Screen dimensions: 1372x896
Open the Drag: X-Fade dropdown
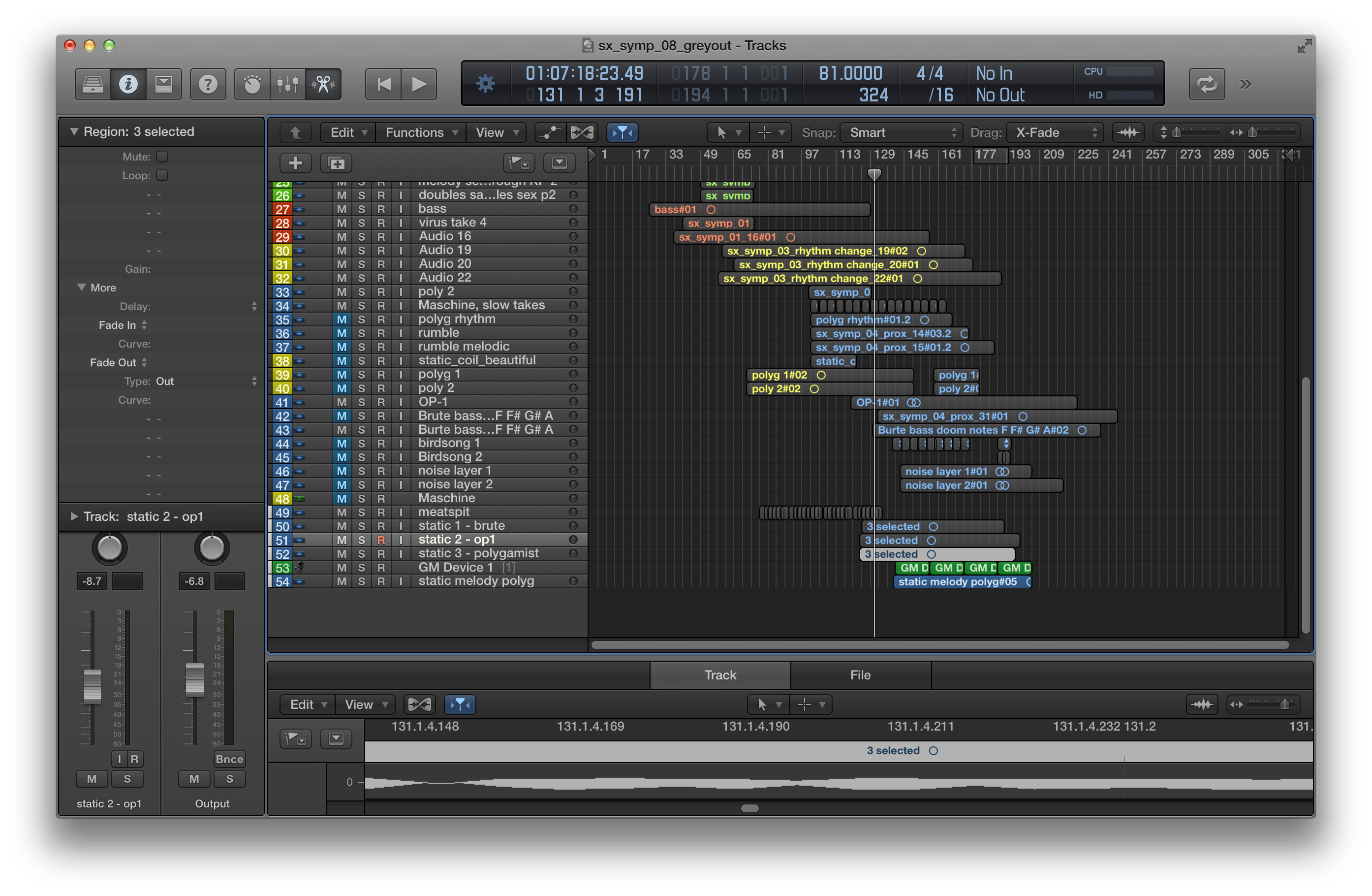1055,132
